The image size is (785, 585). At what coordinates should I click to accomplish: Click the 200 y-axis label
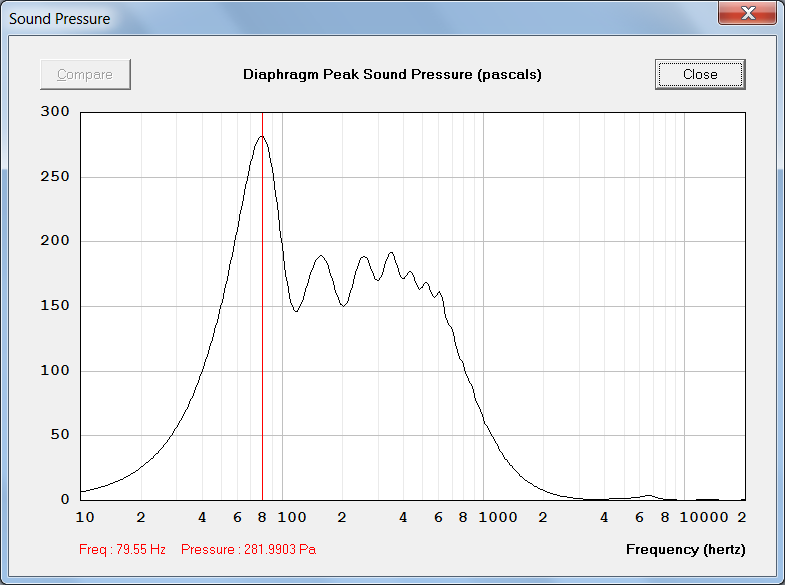tap(55, 241)
